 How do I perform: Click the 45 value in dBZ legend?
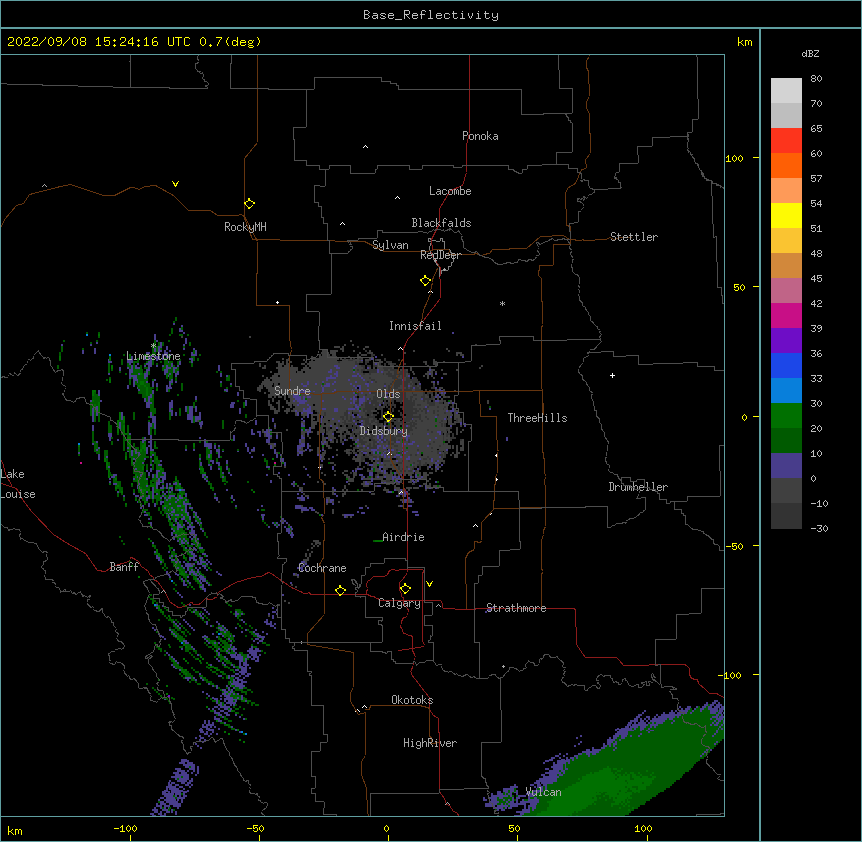pyautogui.click(x=816, y=279)
